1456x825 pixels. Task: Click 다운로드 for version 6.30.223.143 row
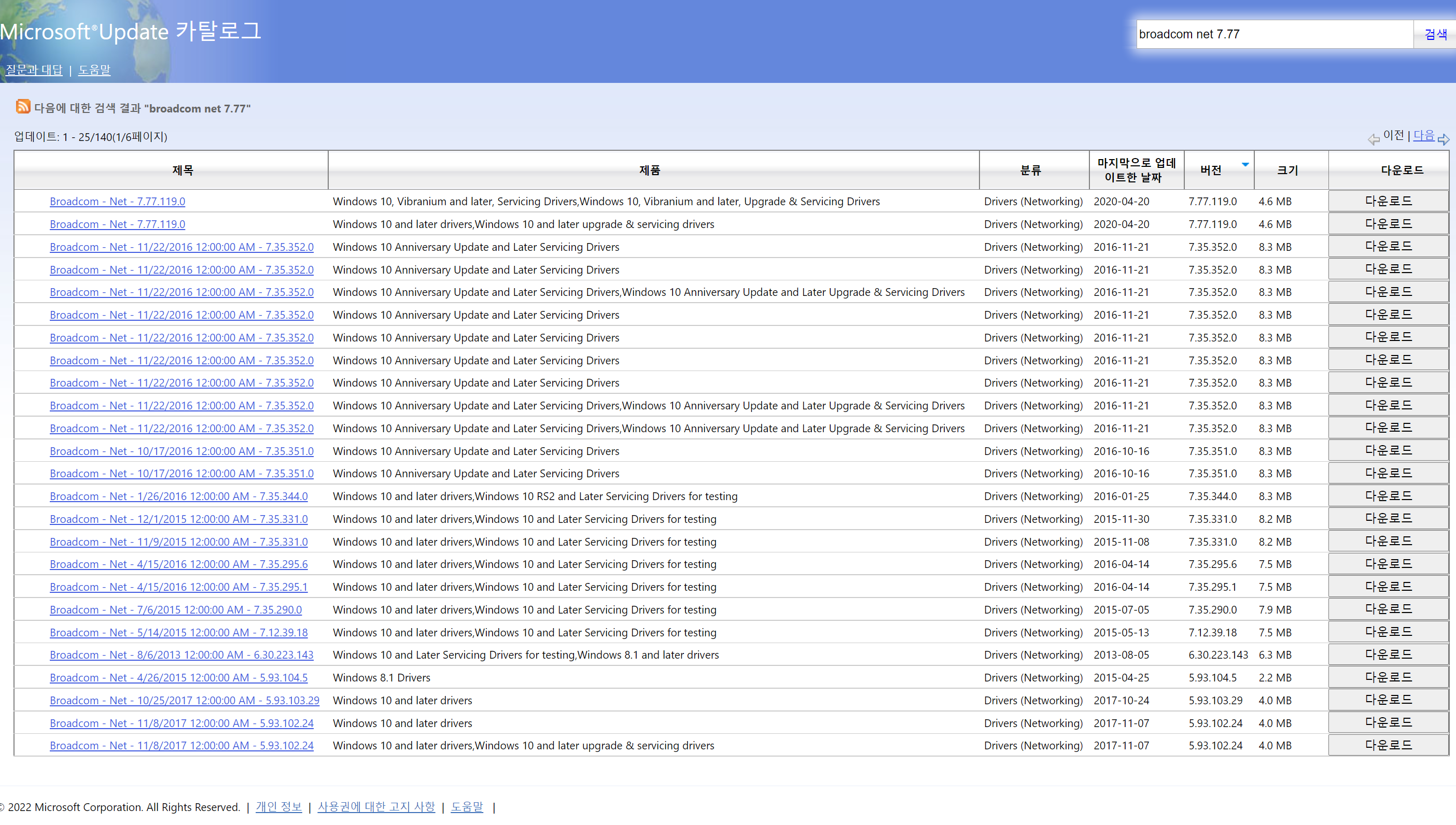pos(1388,655)
